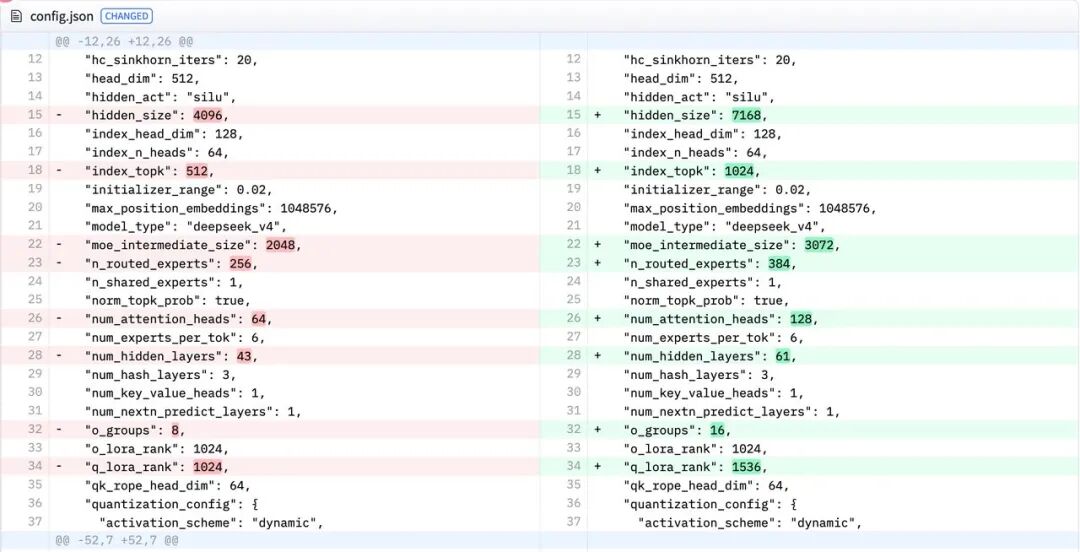
Task: Select removed line "hidden_size": 4096
Action: coord(270,115)
